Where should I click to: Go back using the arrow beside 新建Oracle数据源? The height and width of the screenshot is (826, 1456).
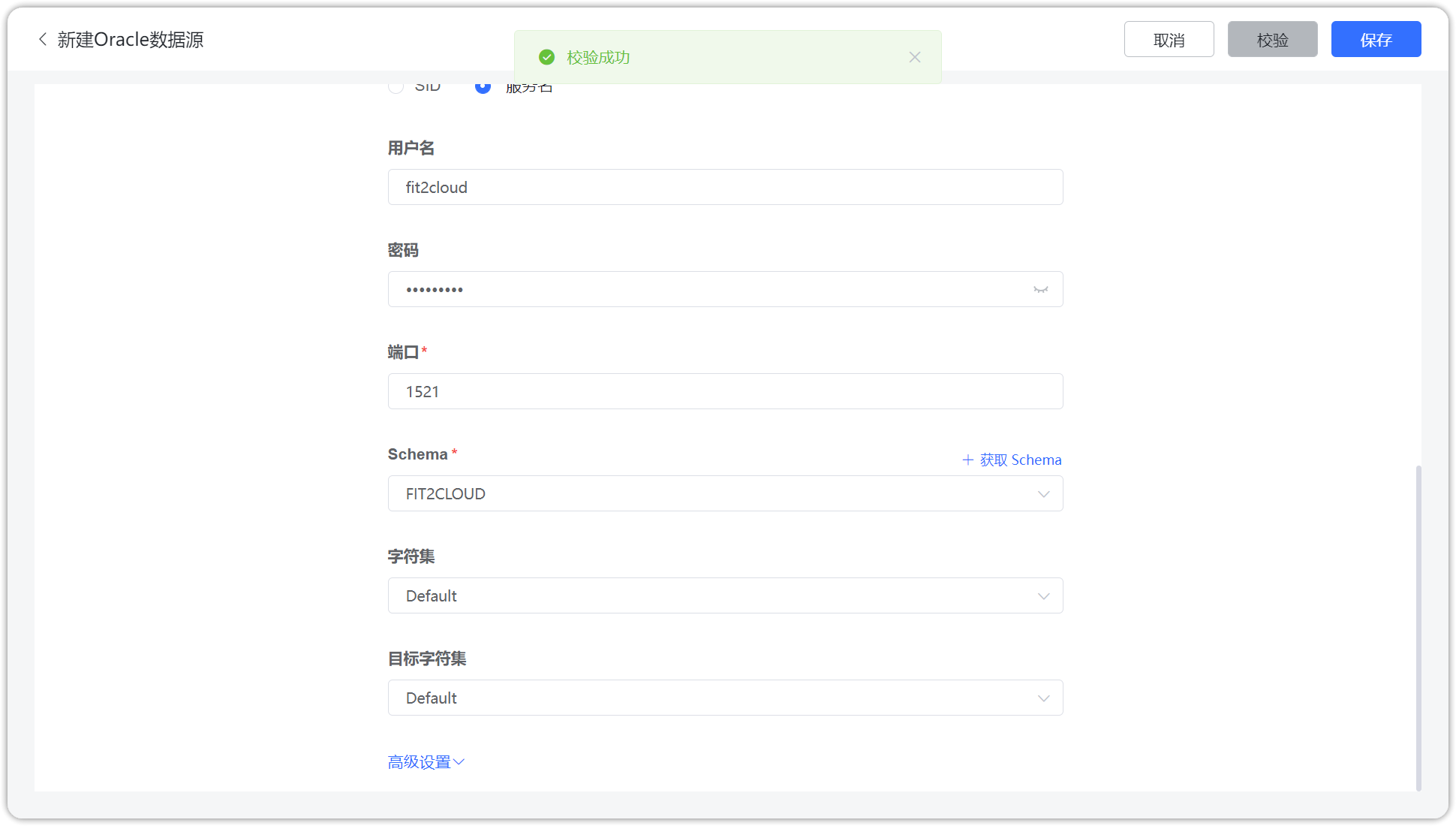(x=43, y=39)
